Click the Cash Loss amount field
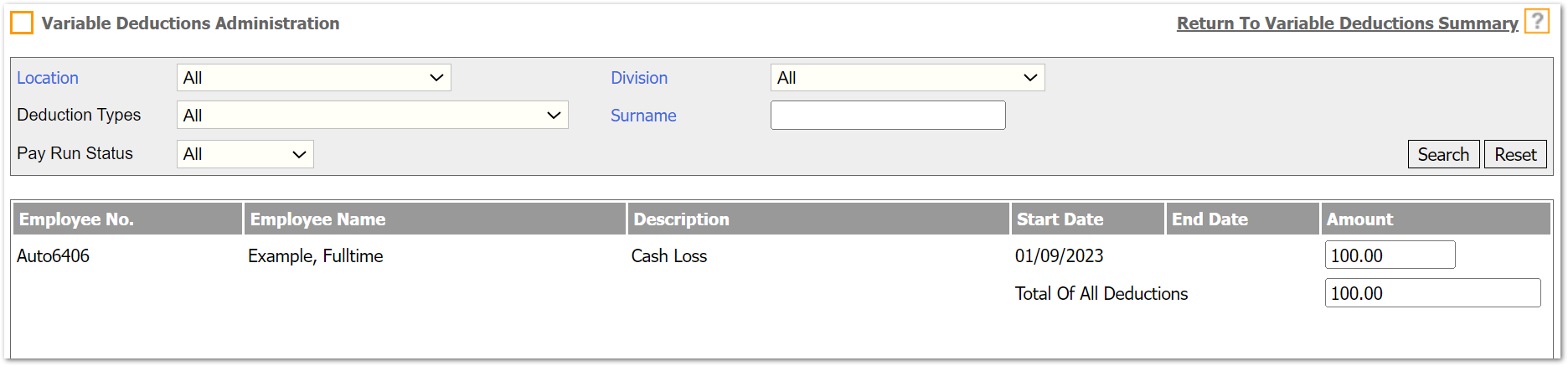The image size is (1568, 366). pyautogui.click(x=1389, y=255)
